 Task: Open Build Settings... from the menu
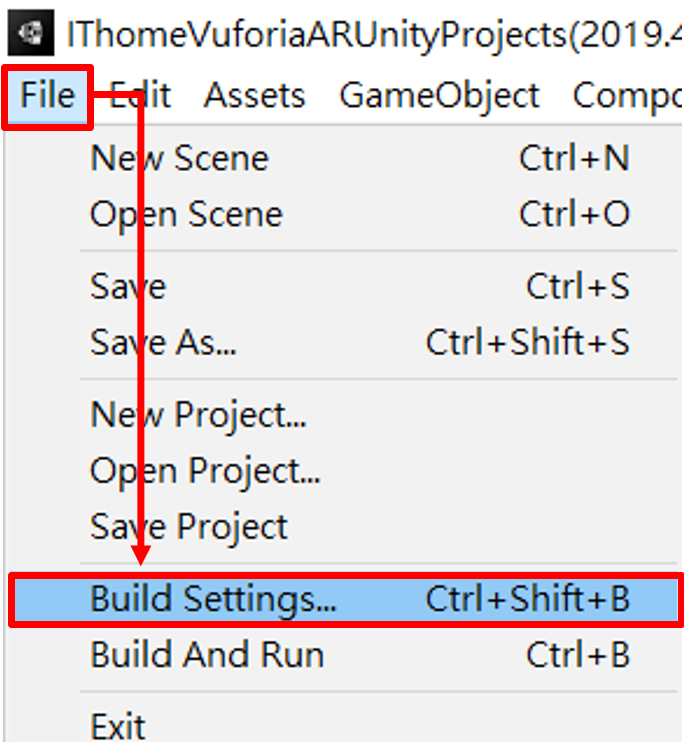tap(213, 598)
